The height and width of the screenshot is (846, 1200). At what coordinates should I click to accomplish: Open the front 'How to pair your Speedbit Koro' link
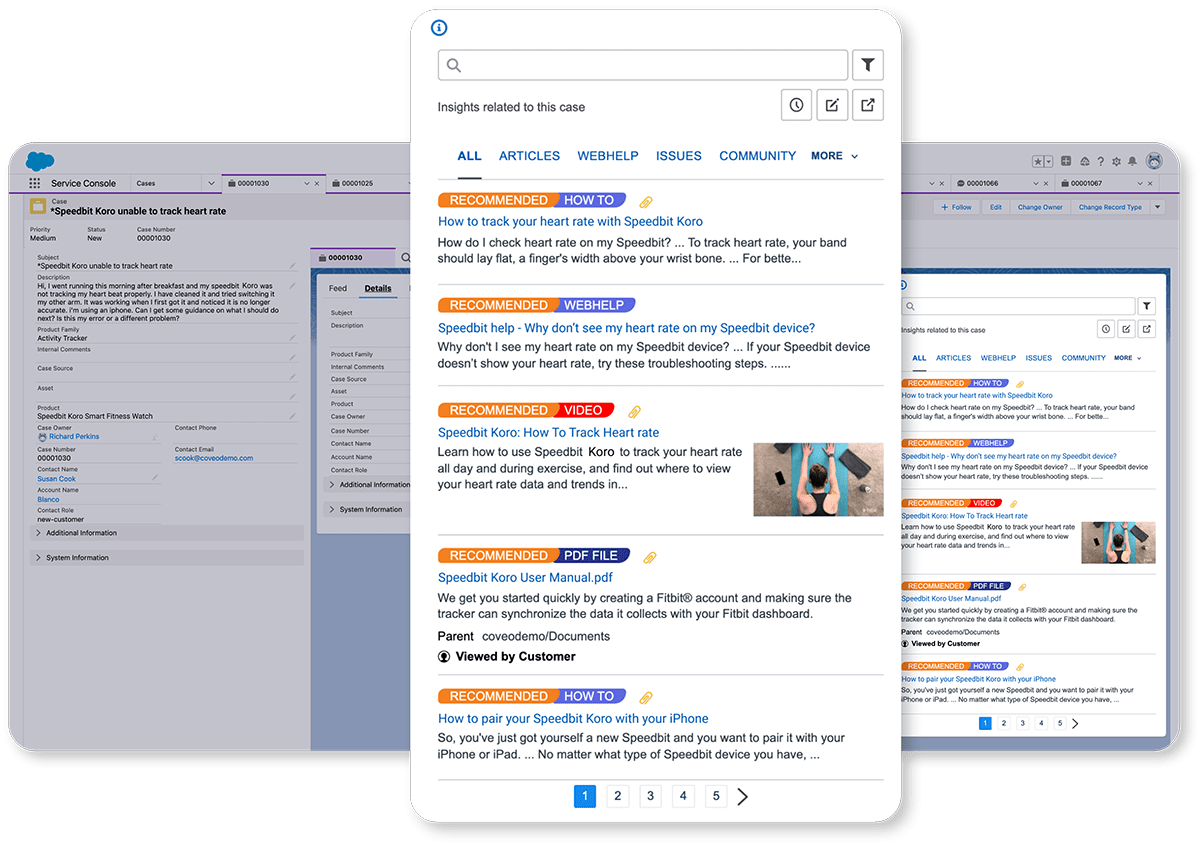point(573,719)
